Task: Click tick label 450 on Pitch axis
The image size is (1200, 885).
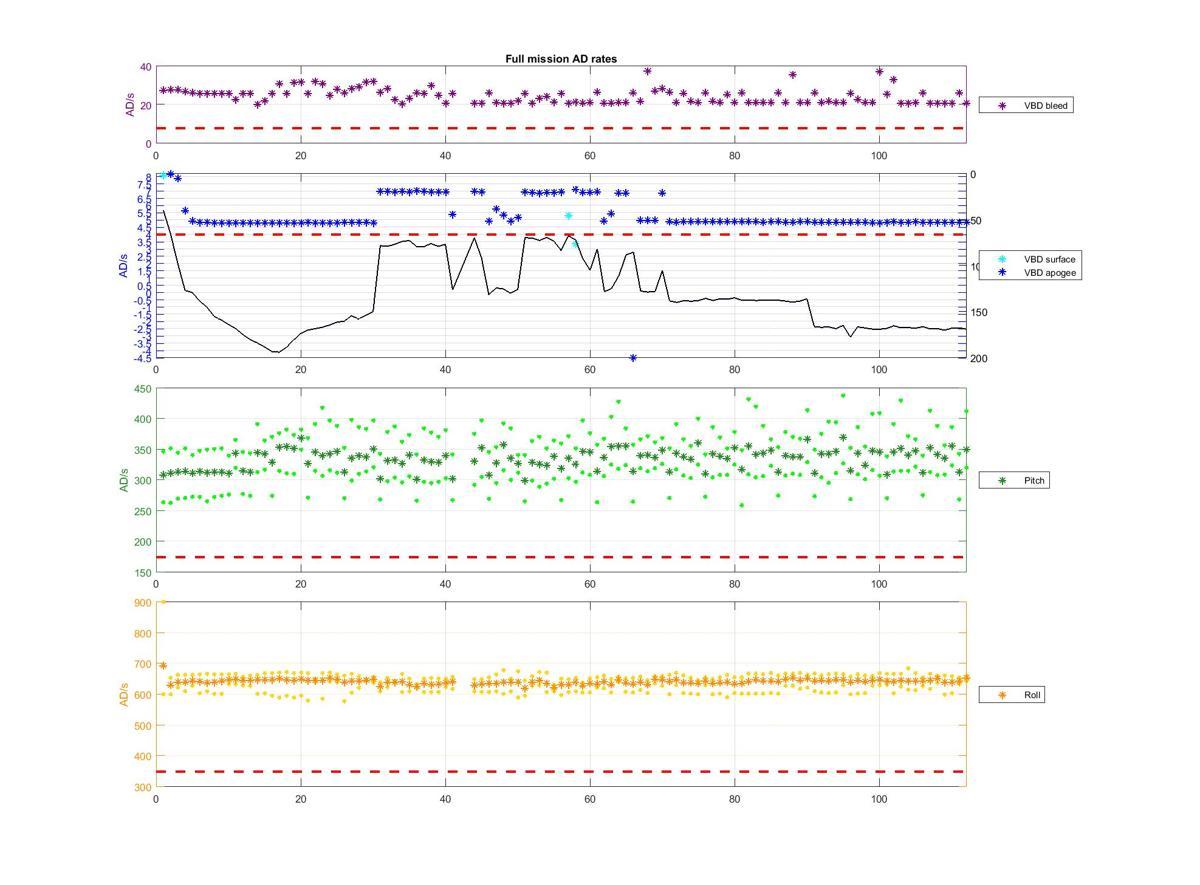Action: point(141,389)
